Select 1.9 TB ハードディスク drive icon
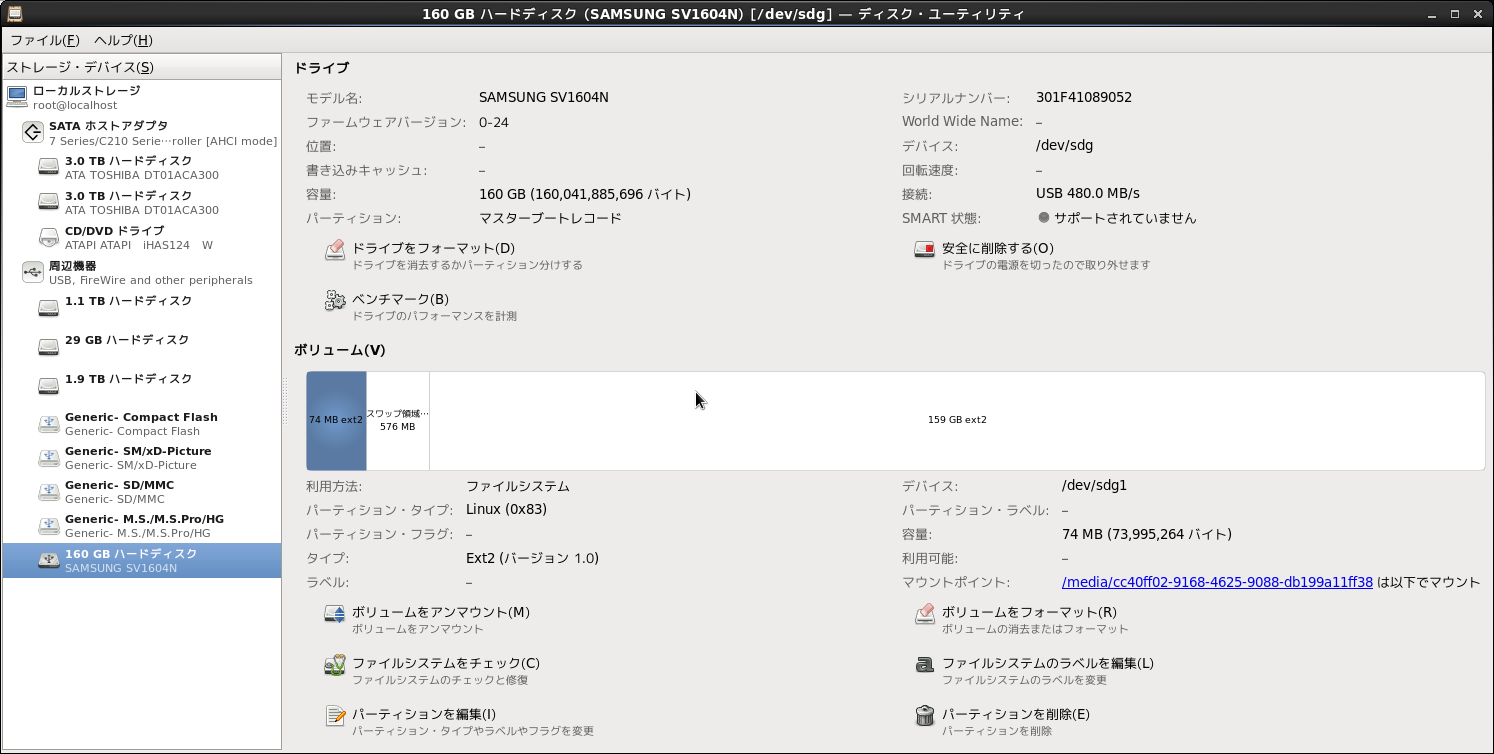 click(49, 385)
